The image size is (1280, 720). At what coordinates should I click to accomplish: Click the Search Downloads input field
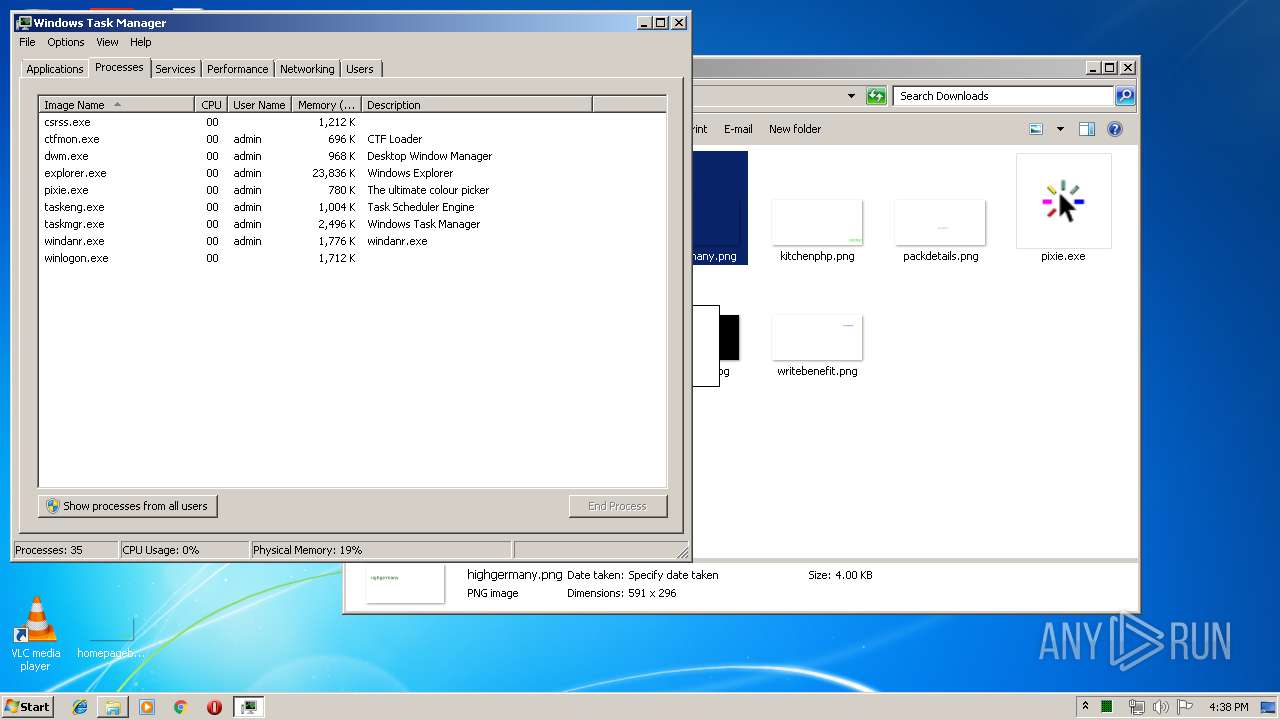click(1003, 96)
